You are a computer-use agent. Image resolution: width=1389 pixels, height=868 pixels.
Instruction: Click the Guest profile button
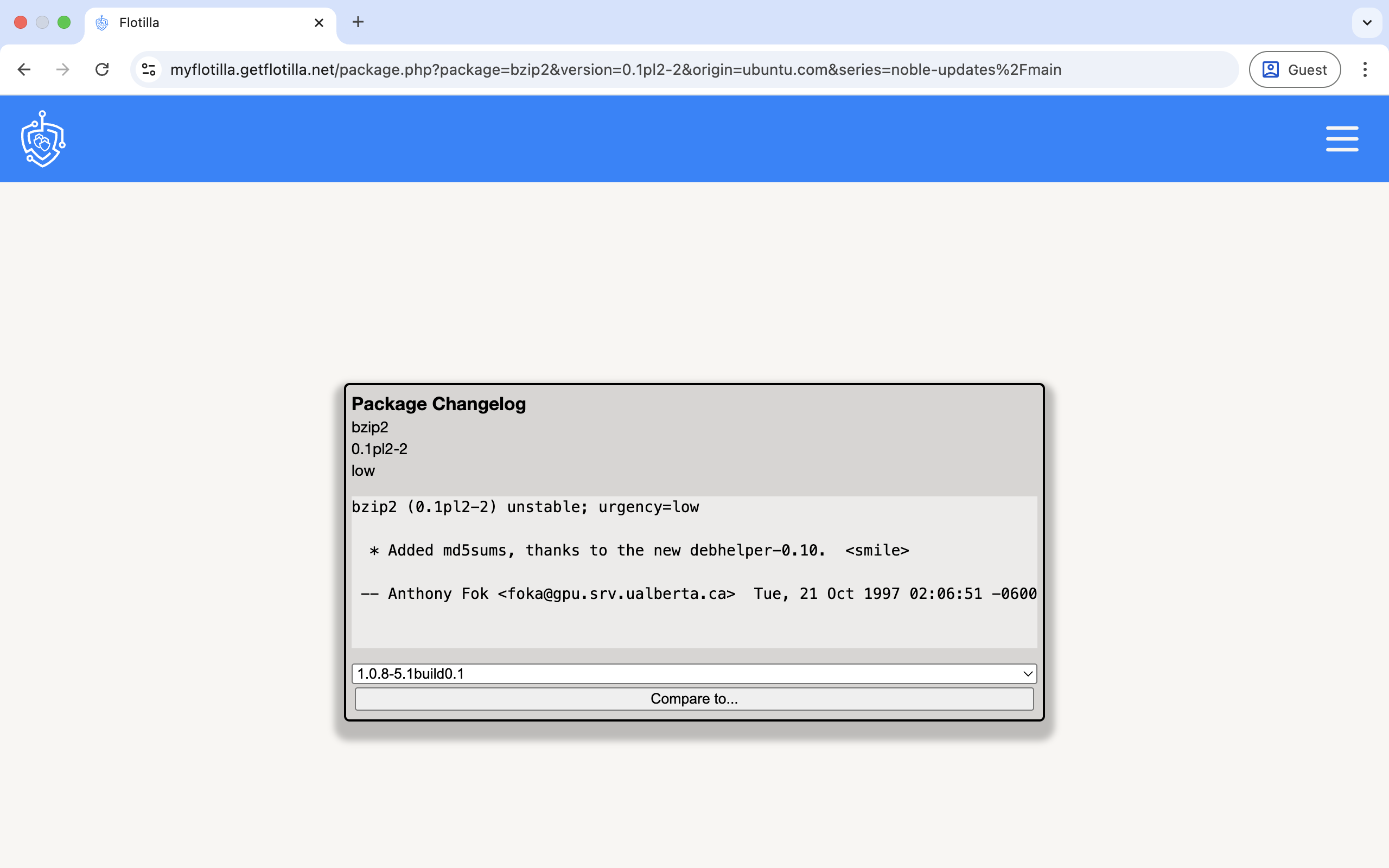[x=1294, y=69]
